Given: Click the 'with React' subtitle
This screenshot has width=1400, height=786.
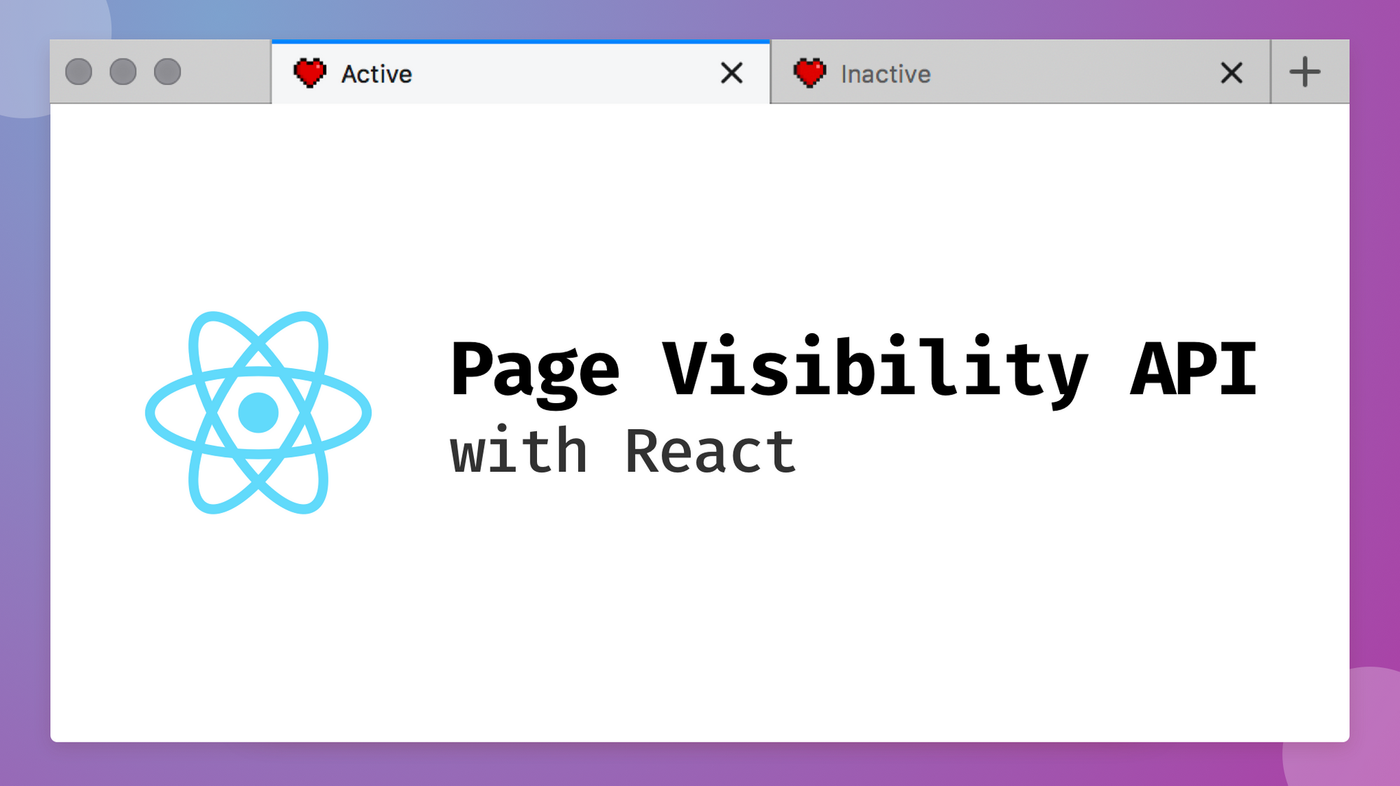Looking at the screenshot, I should click(623, 451).
